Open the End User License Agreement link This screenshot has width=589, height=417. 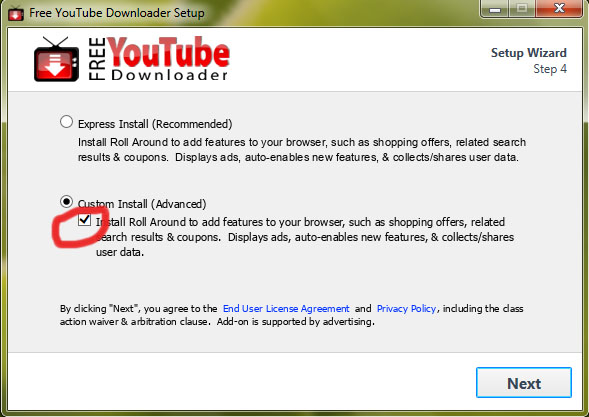[286, 308]
